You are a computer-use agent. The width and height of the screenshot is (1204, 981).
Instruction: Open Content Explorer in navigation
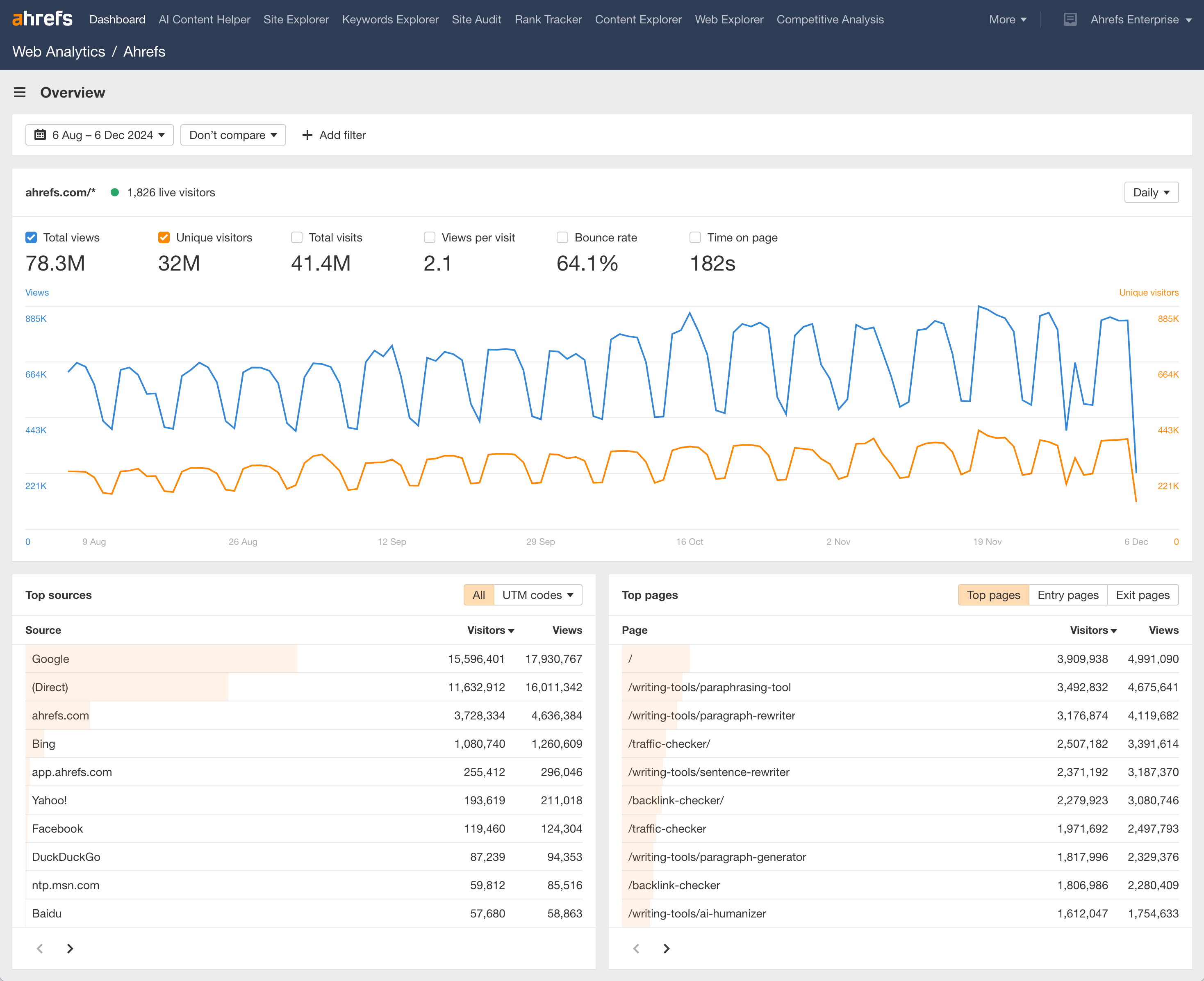pos(638,19)
